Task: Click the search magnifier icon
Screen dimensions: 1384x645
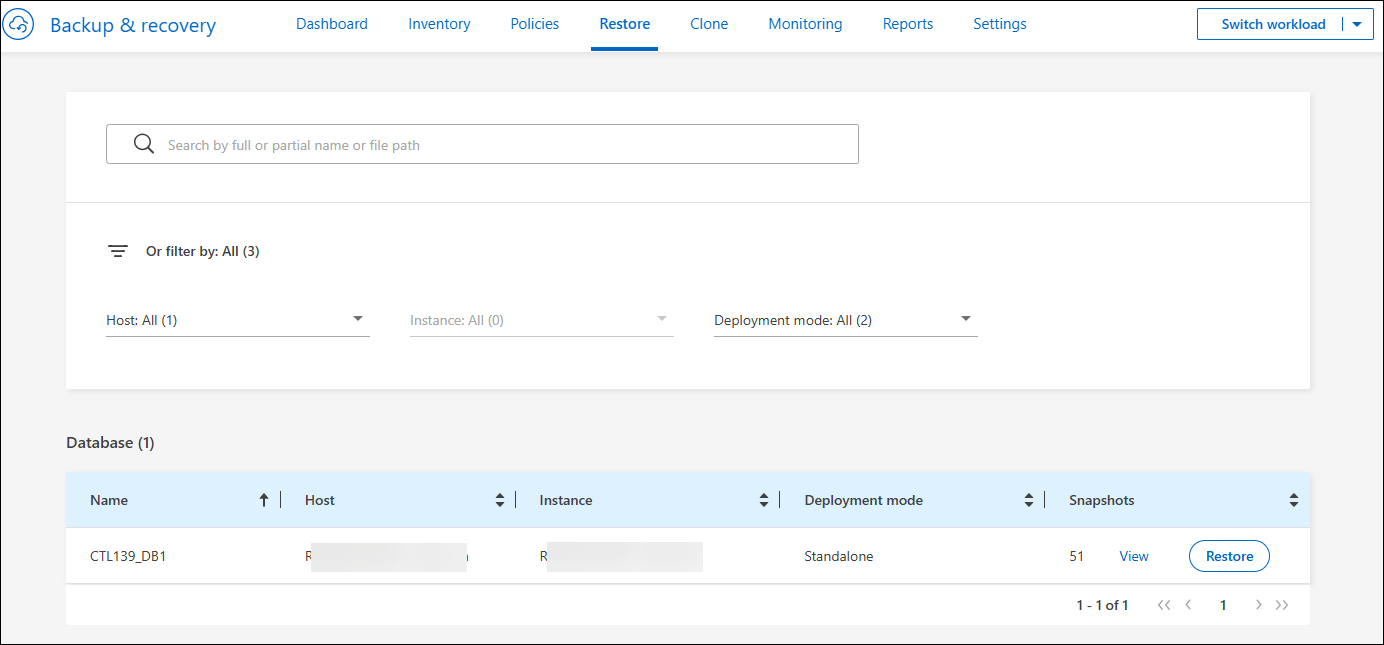Action: (x=144, y=144)
